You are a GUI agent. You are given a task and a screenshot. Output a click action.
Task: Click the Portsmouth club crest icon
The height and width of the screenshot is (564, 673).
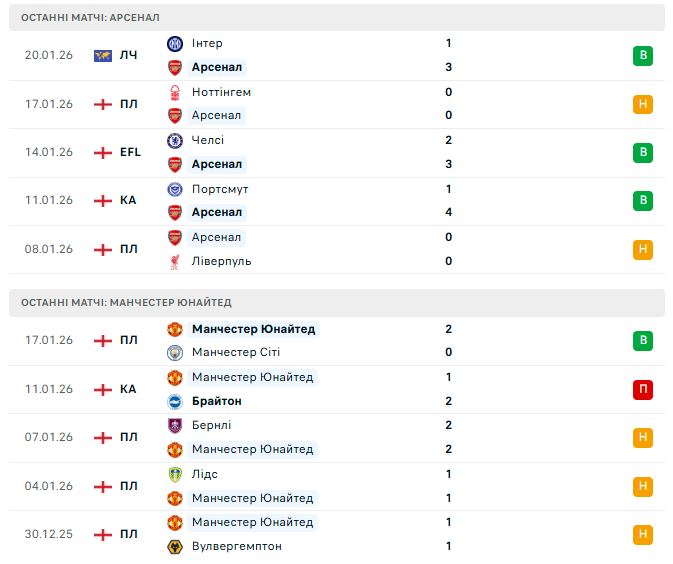(174, 189)
